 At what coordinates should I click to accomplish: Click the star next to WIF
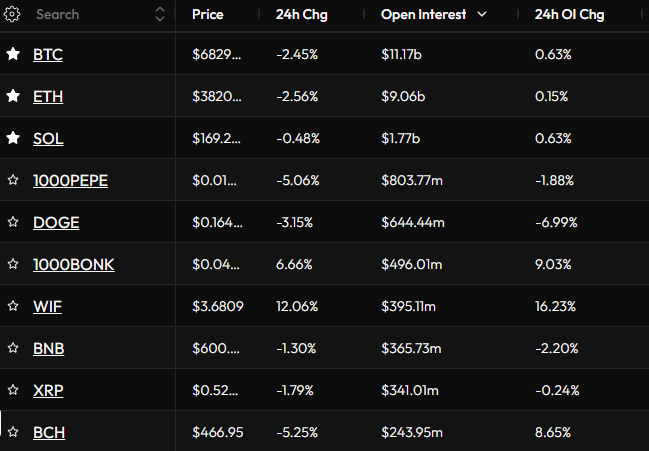(13, 307)
